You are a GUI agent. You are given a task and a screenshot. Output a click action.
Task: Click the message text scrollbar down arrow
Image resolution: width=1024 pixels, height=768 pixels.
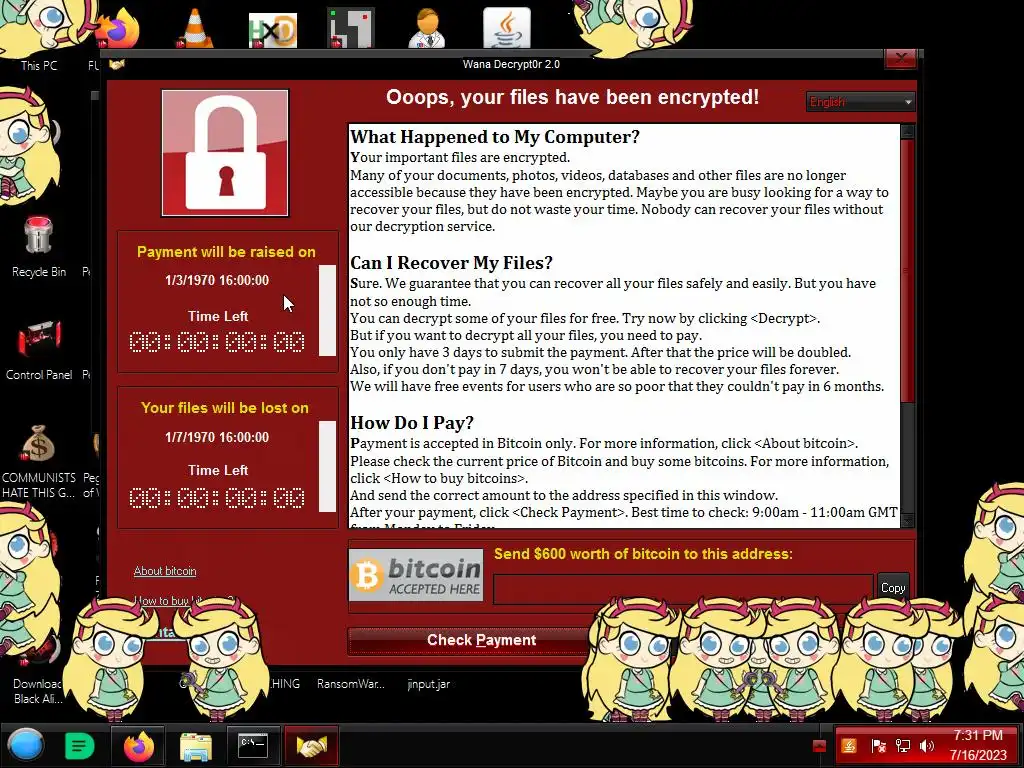(x=908, y=520)
